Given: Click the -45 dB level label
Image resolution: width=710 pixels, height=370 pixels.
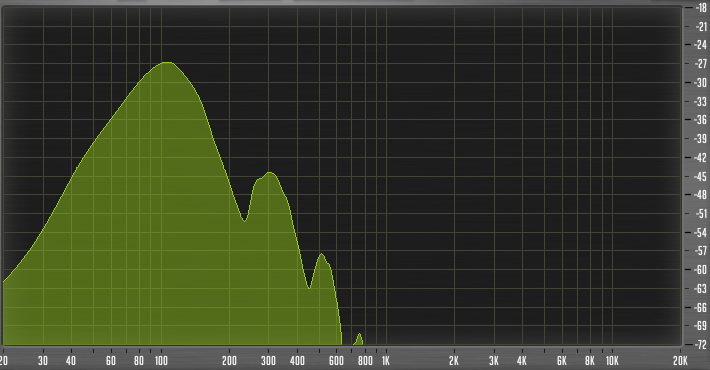Looking at the screenshot, I should click(700, 176).
